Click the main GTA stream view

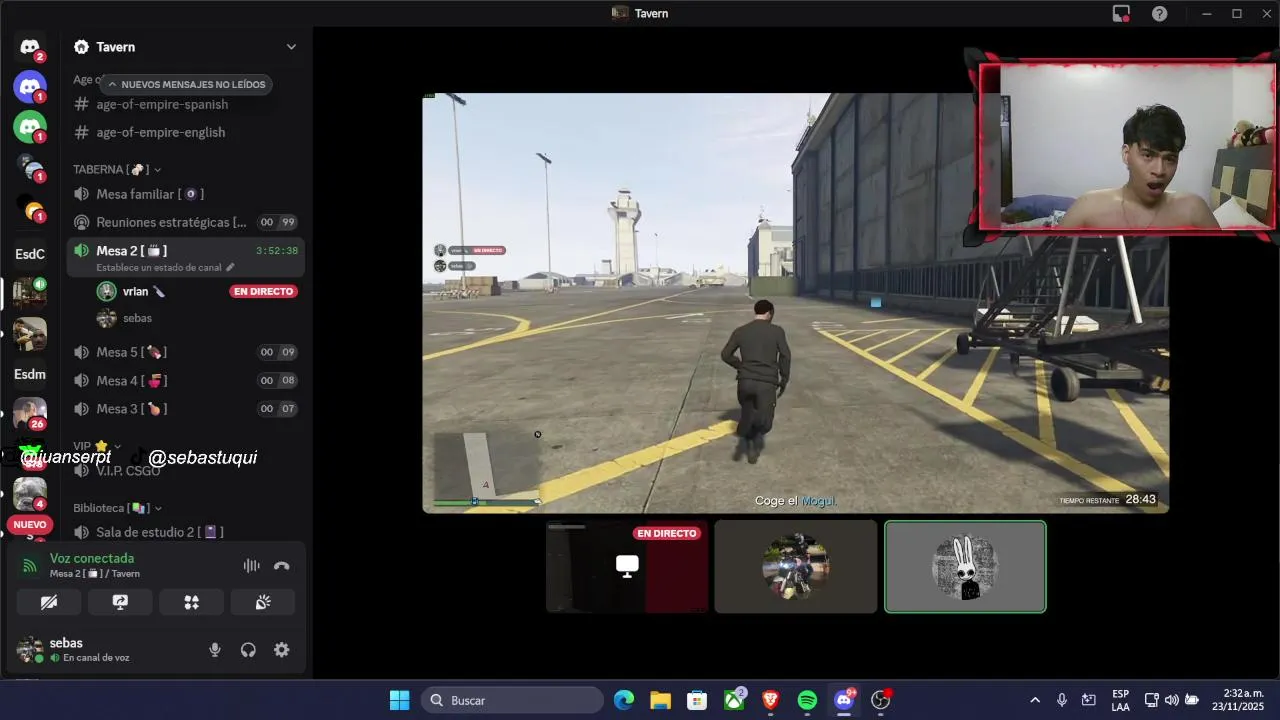[795, 303]
